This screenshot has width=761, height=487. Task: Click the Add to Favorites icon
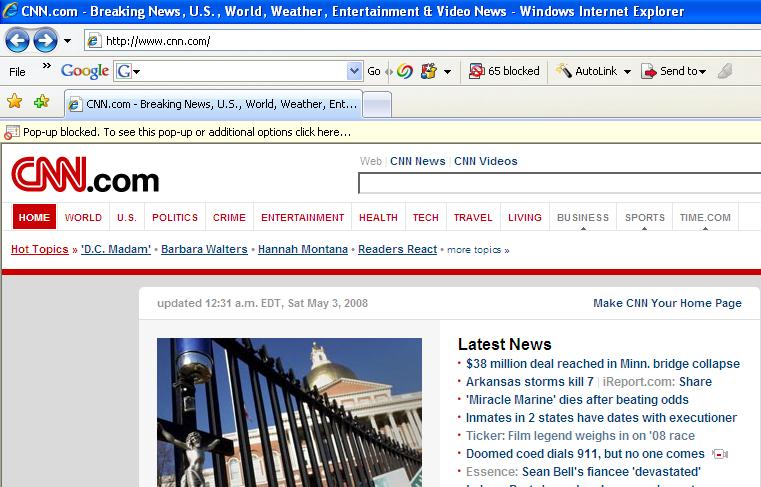pyautogui.click(x=41, y=102)
